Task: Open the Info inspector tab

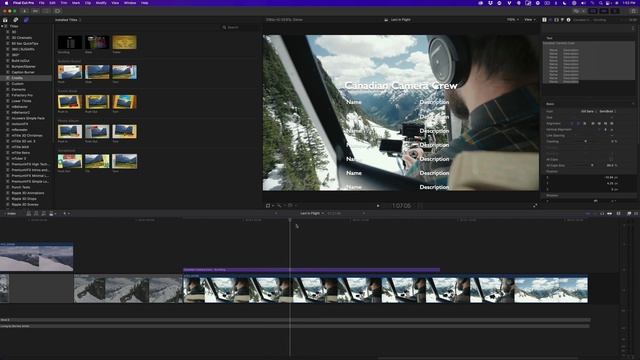Action: click(568, 20)
